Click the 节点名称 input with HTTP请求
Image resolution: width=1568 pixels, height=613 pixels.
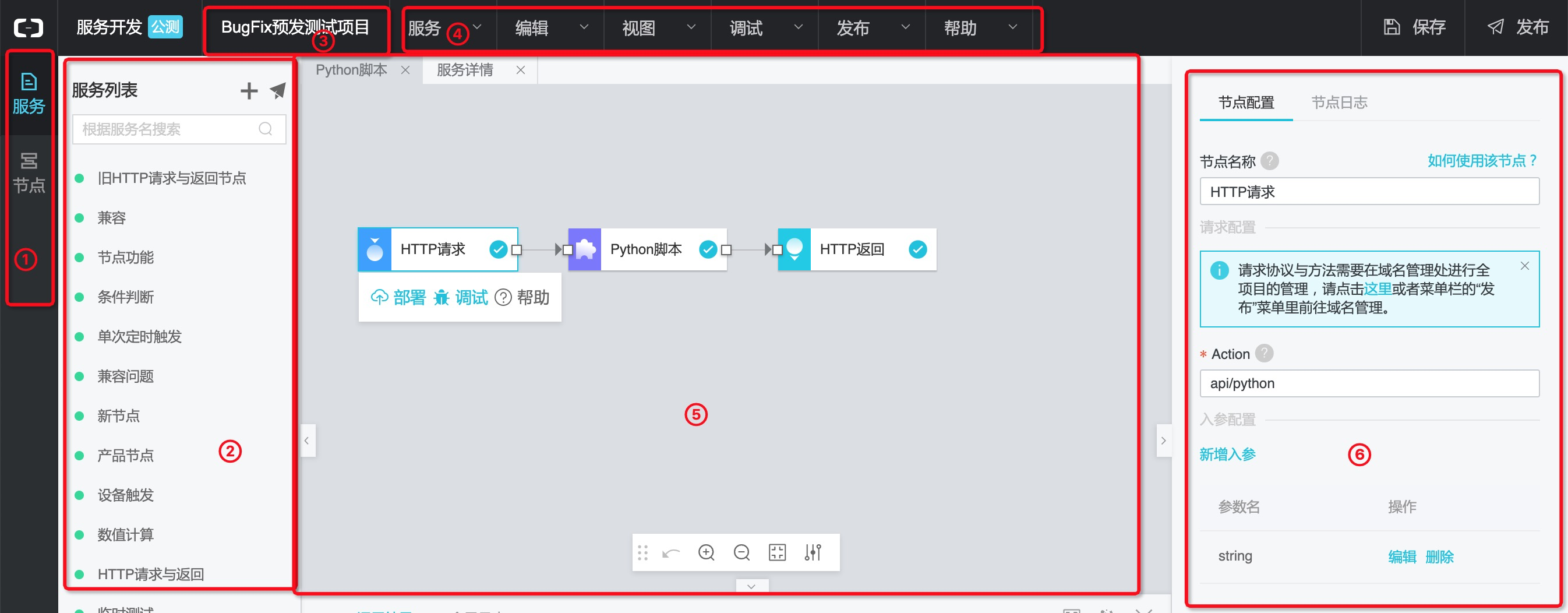click(1369, 192)
